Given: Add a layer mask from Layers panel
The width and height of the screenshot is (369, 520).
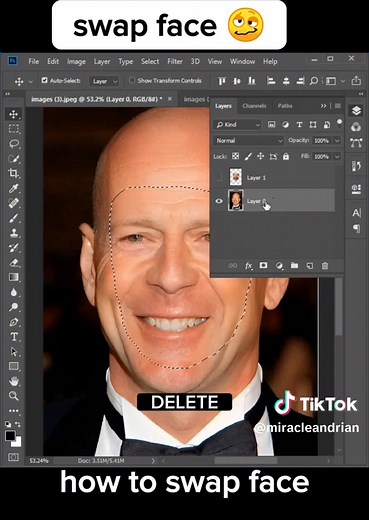Looking at the screenshot, I should (263, 265).
